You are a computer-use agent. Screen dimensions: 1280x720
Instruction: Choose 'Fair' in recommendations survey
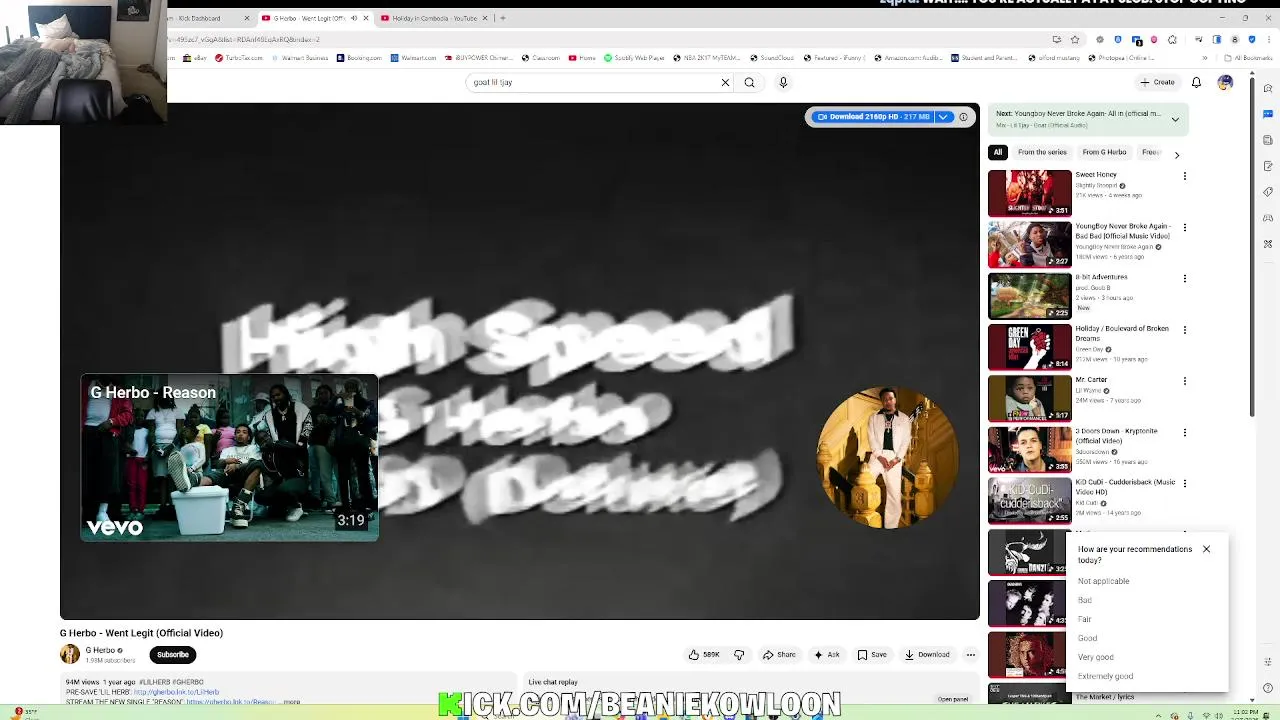coord(1085,619)
